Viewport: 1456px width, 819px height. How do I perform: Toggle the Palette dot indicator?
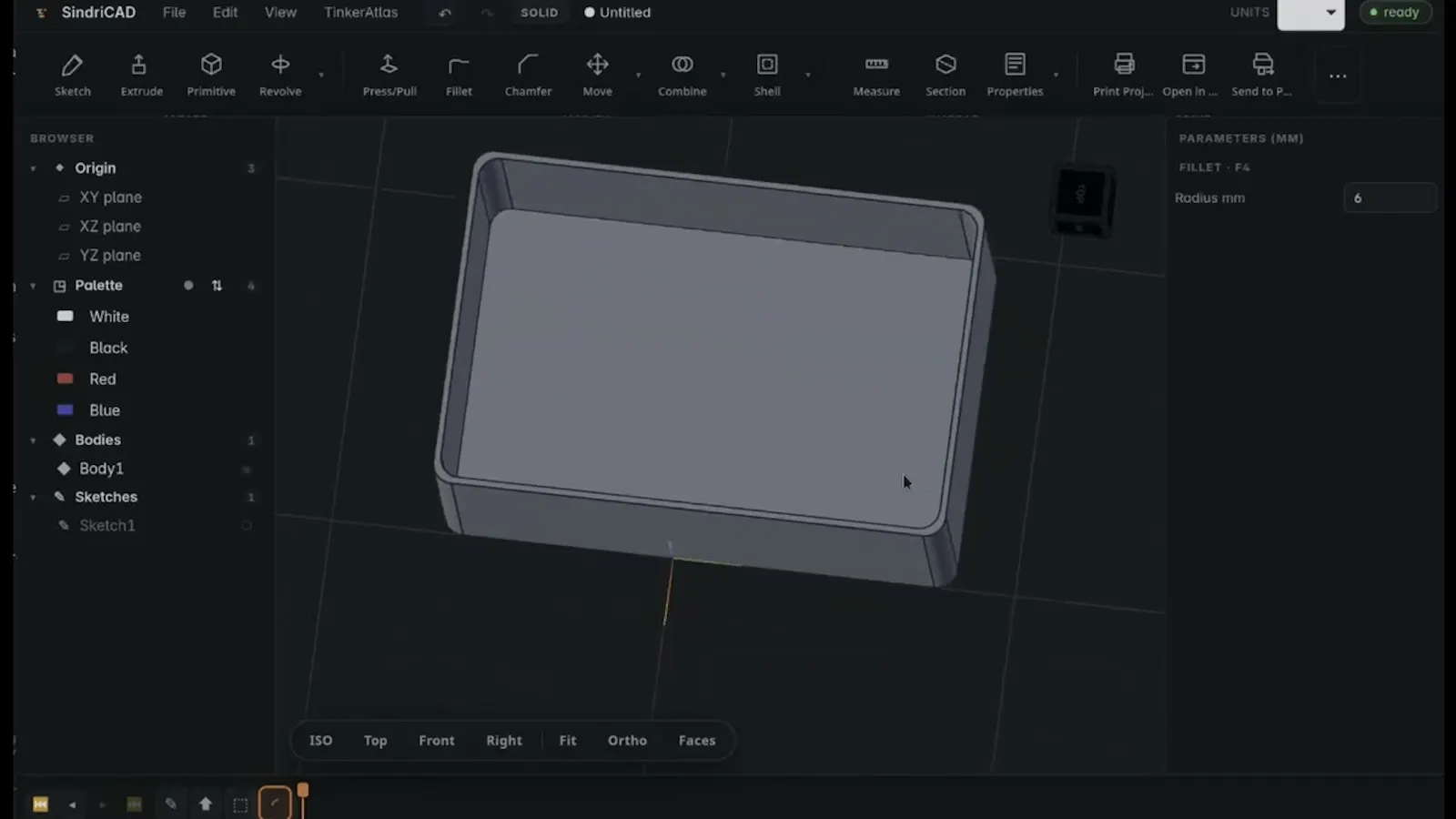coord(188,286)
